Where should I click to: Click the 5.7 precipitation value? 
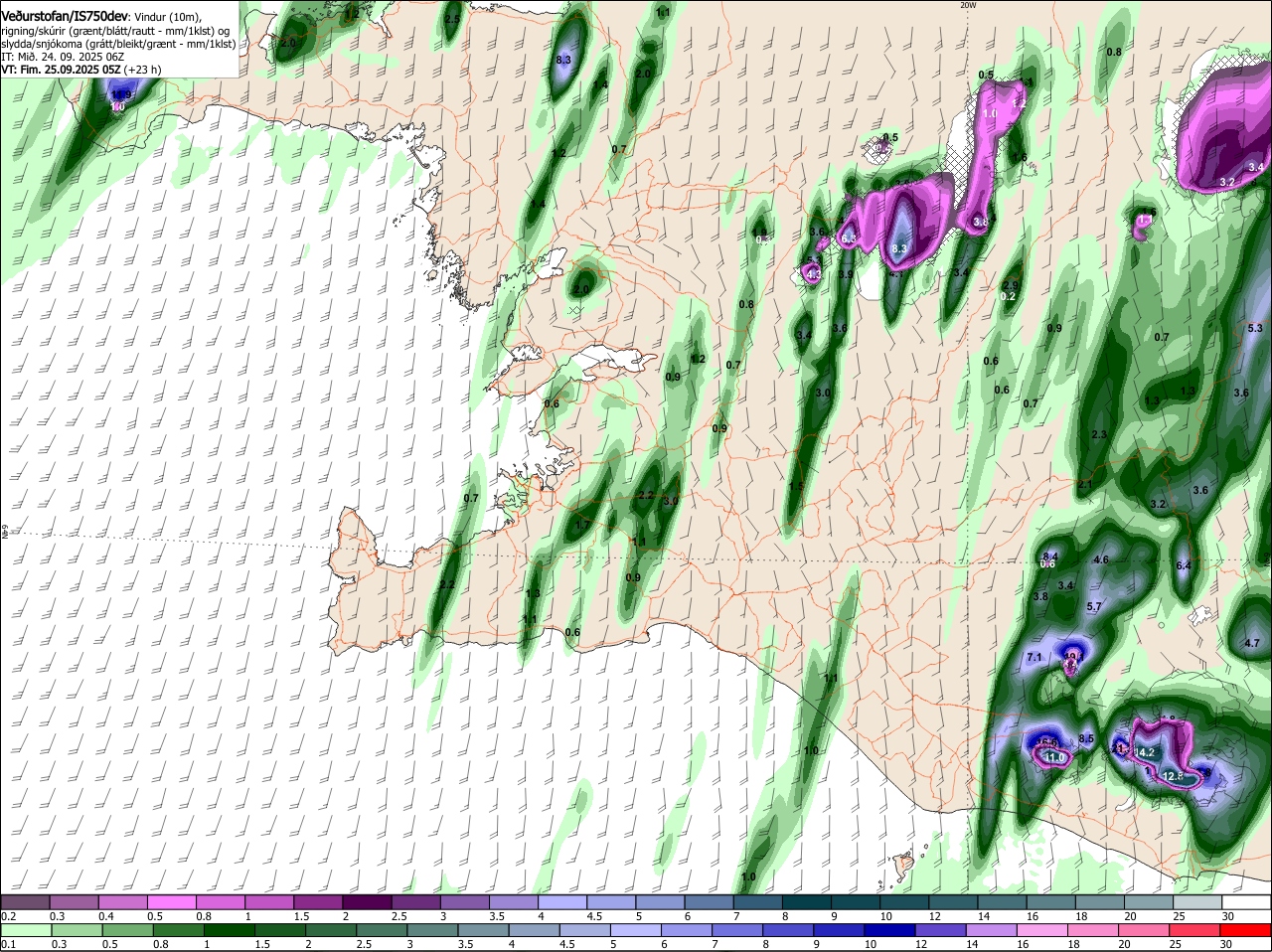click(1094, 606)
